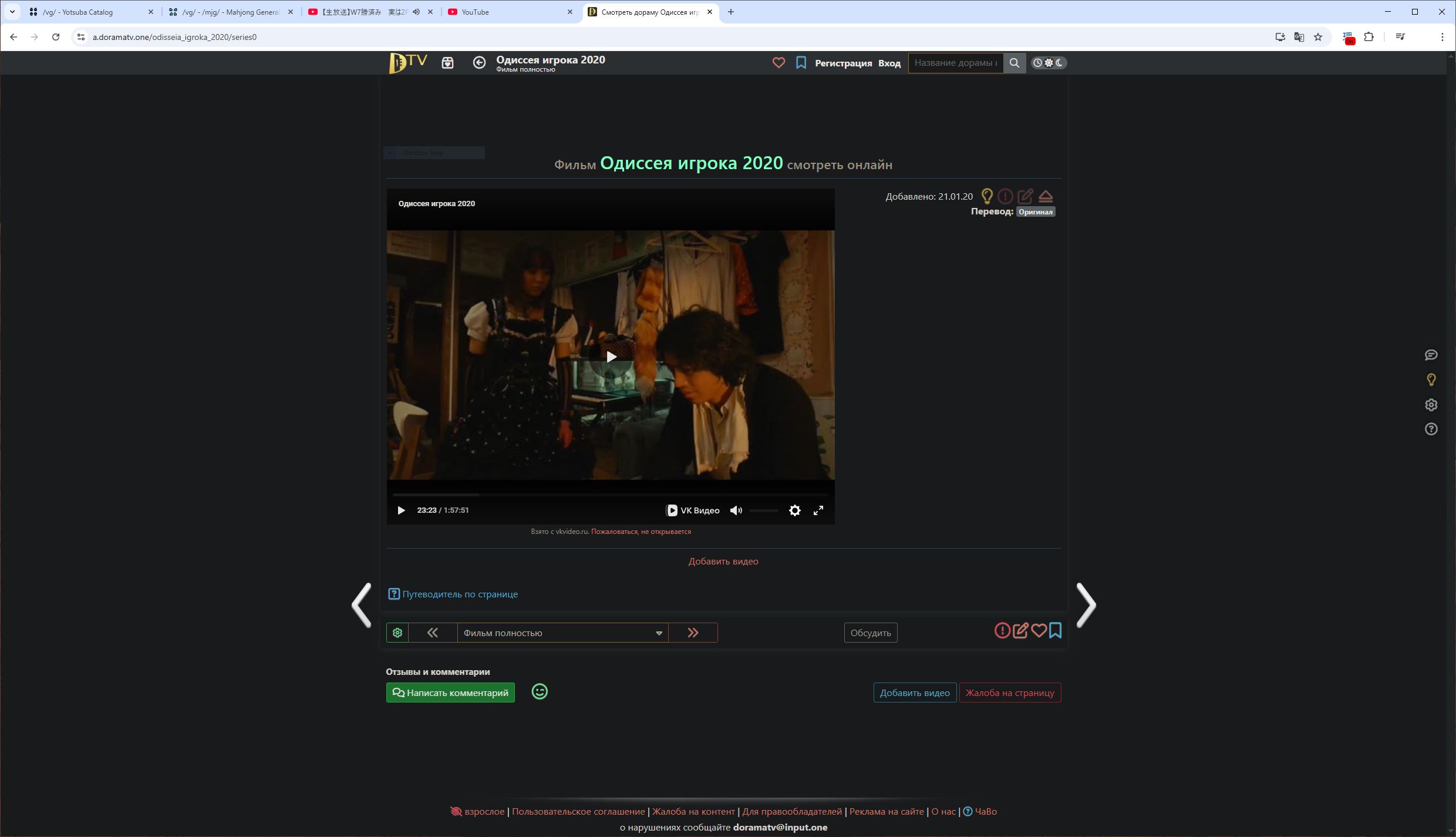Click the Google Translate icon in the address bar
The height and width of the screenshot is (837, 1456).
click(1299, 37)
